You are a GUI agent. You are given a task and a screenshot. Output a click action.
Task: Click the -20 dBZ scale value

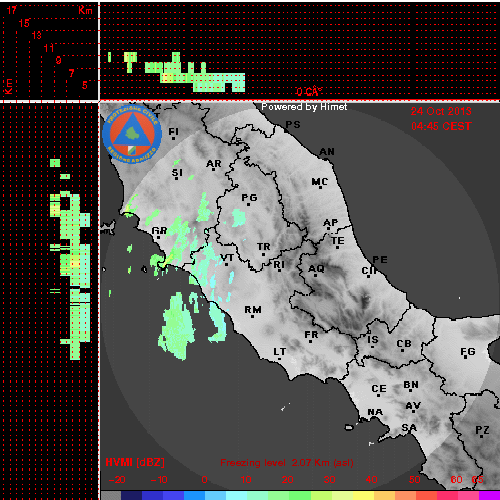(117, 480)
